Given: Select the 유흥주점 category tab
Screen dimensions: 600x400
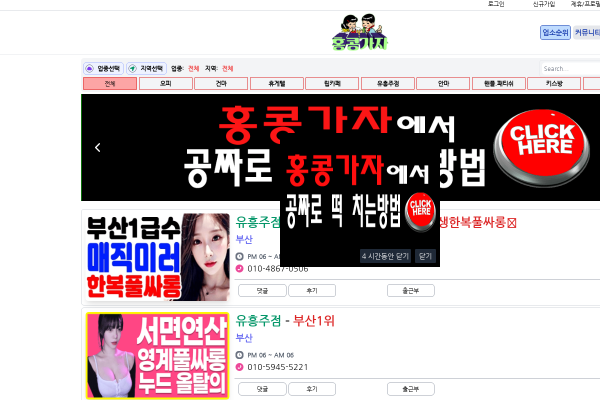Looking at the screenshot, I should (x=388, y=83).
